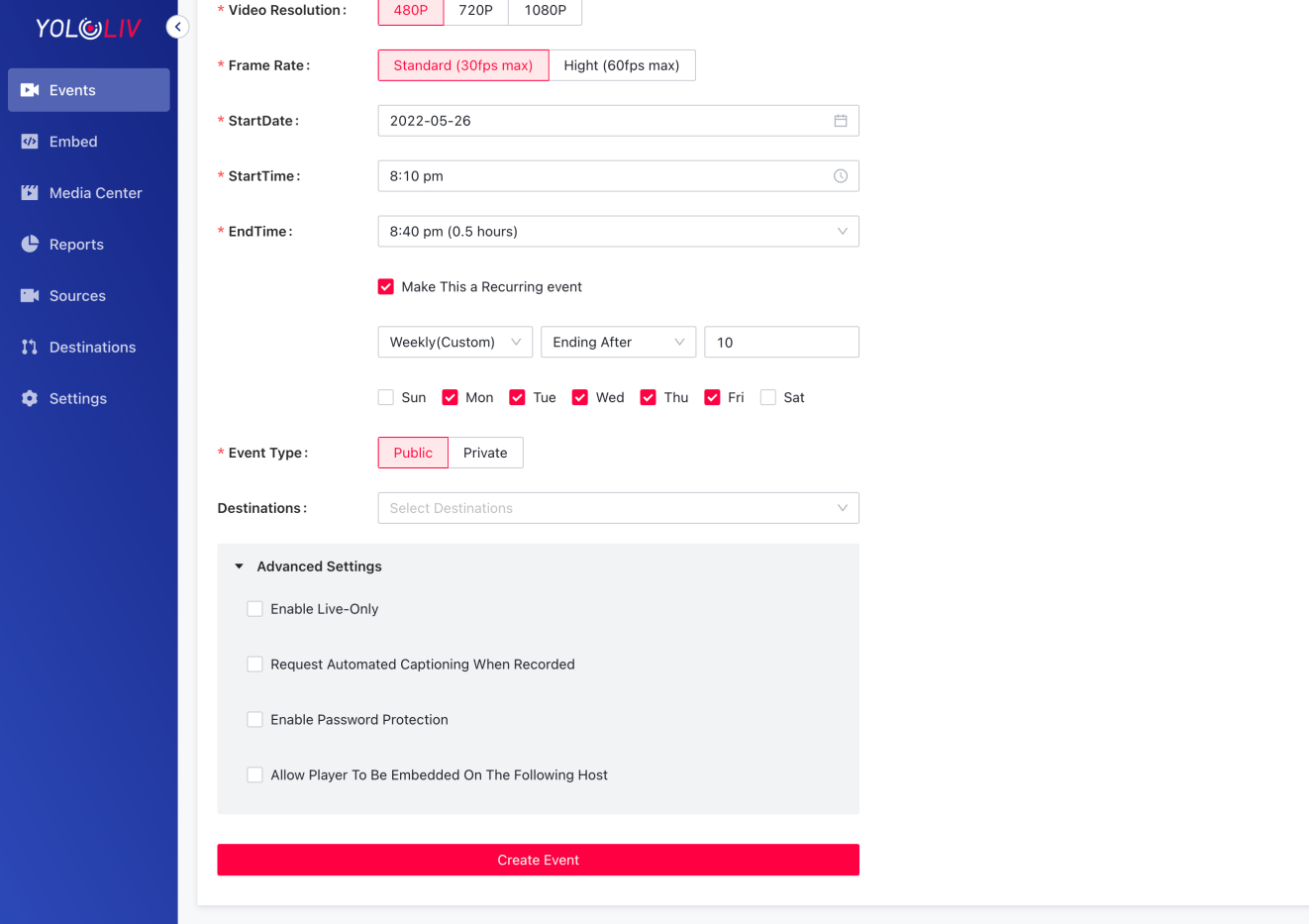Open the Ending After dropdown

coord(619,342)
